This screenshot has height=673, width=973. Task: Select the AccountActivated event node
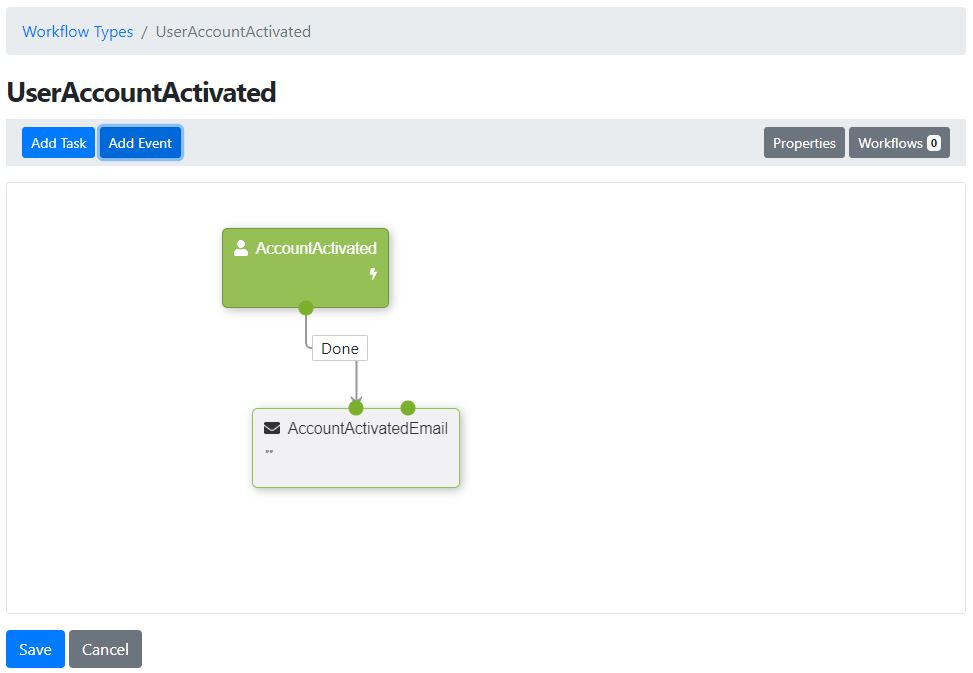point(306,268)
